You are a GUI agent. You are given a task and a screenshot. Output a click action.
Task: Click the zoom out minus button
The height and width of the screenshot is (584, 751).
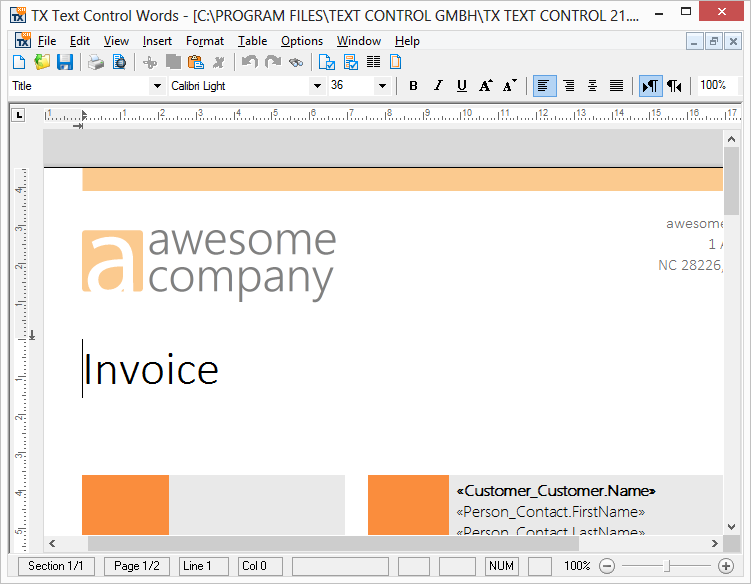point(606,566)
